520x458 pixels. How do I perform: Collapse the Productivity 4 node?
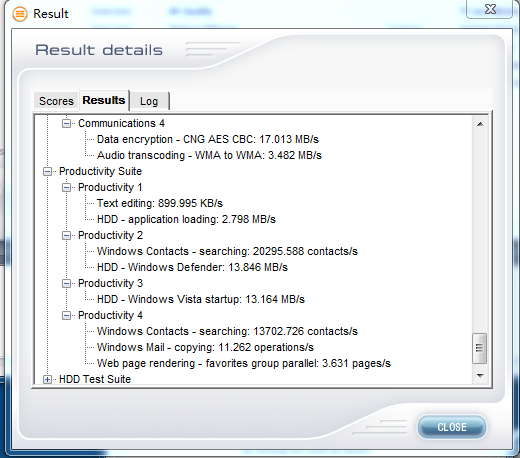[66, 316]
